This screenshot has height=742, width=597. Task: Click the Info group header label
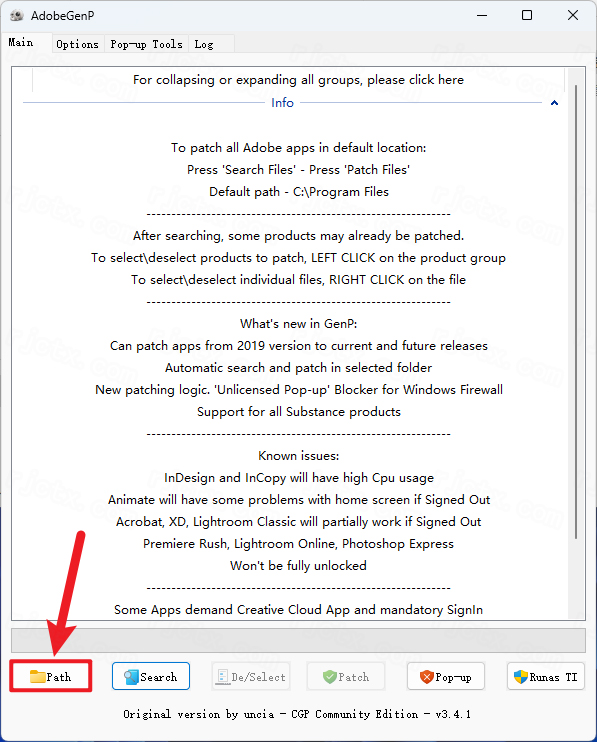pyautogui.click(x=282, y=103)
